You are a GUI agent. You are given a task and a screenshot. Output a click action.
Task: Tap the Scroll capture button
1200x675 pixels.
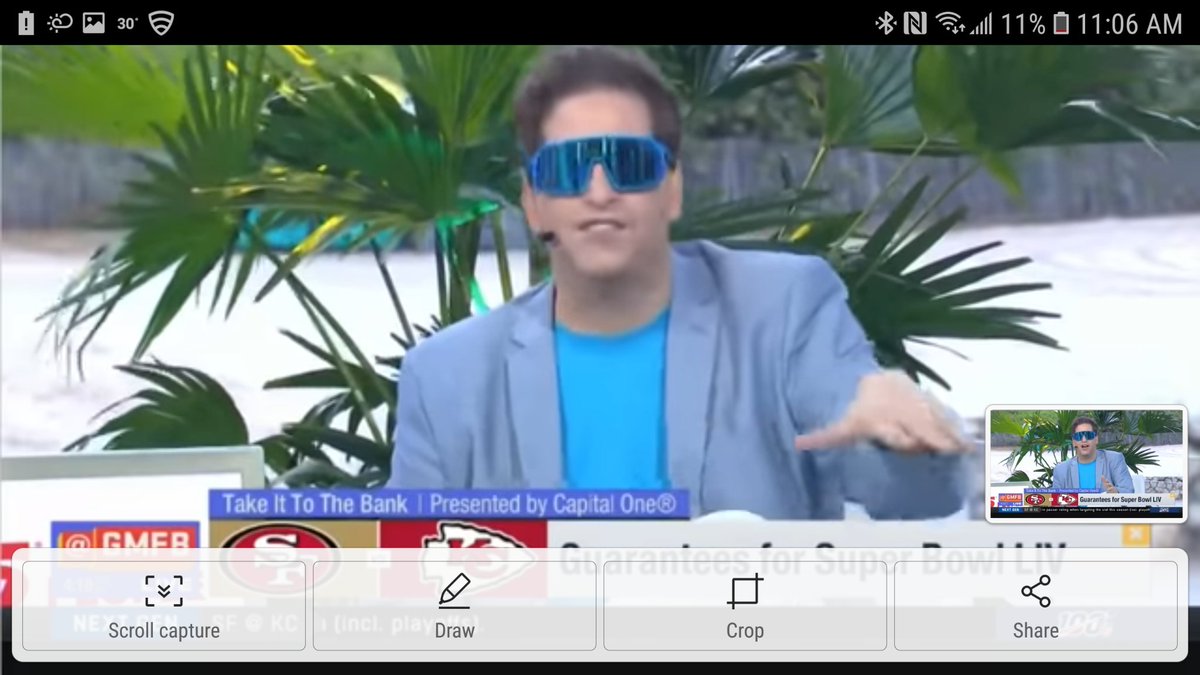pyautogui.click(x=164, y=606)
